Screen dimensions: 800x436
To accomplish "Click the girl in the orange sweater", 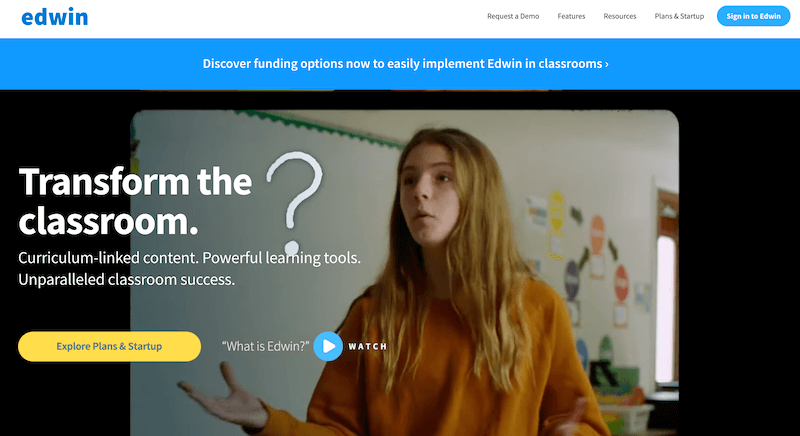I will (449, 286).
